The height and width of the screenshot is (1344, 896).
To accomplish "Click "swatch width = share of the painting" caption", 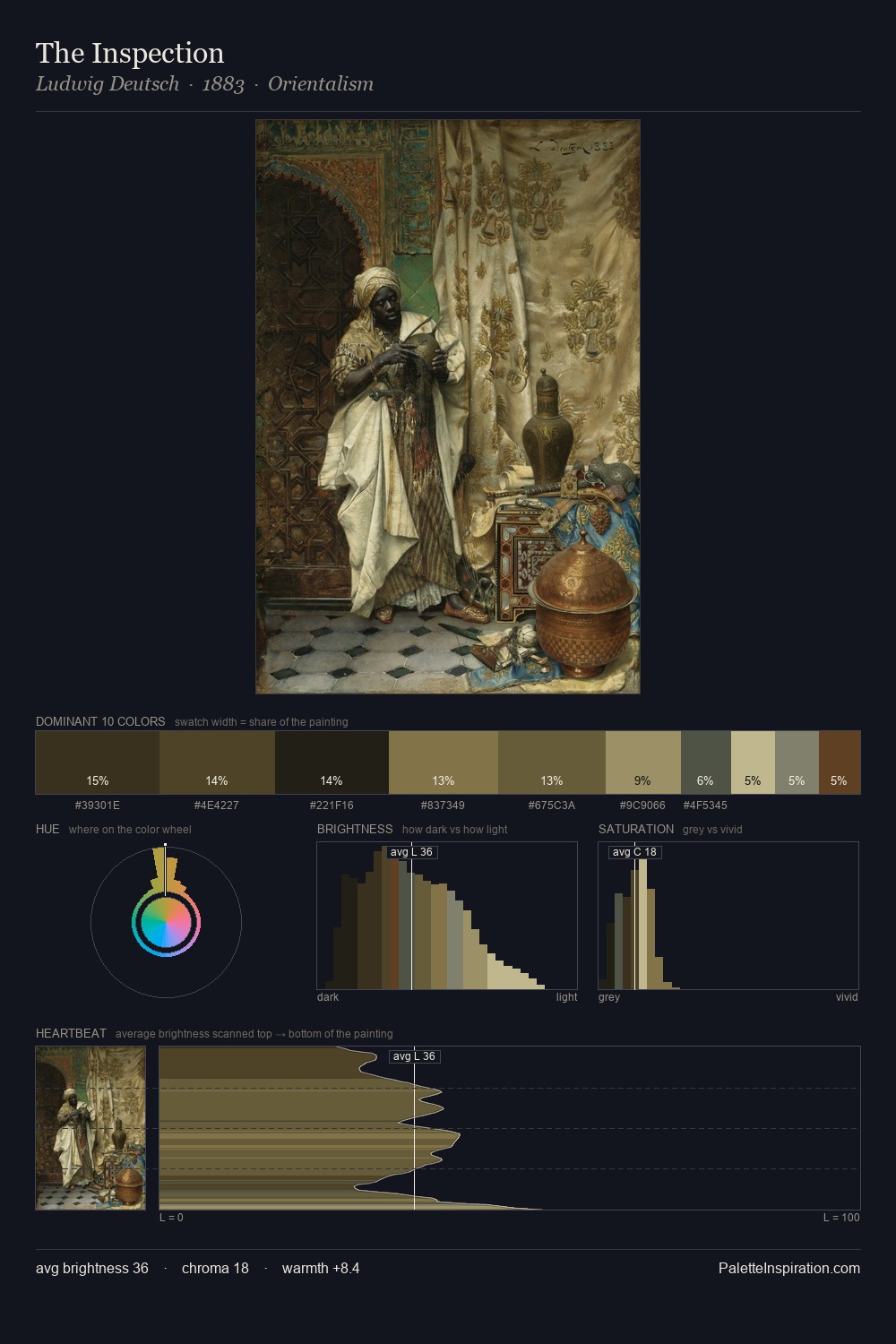I will [262, 722].
